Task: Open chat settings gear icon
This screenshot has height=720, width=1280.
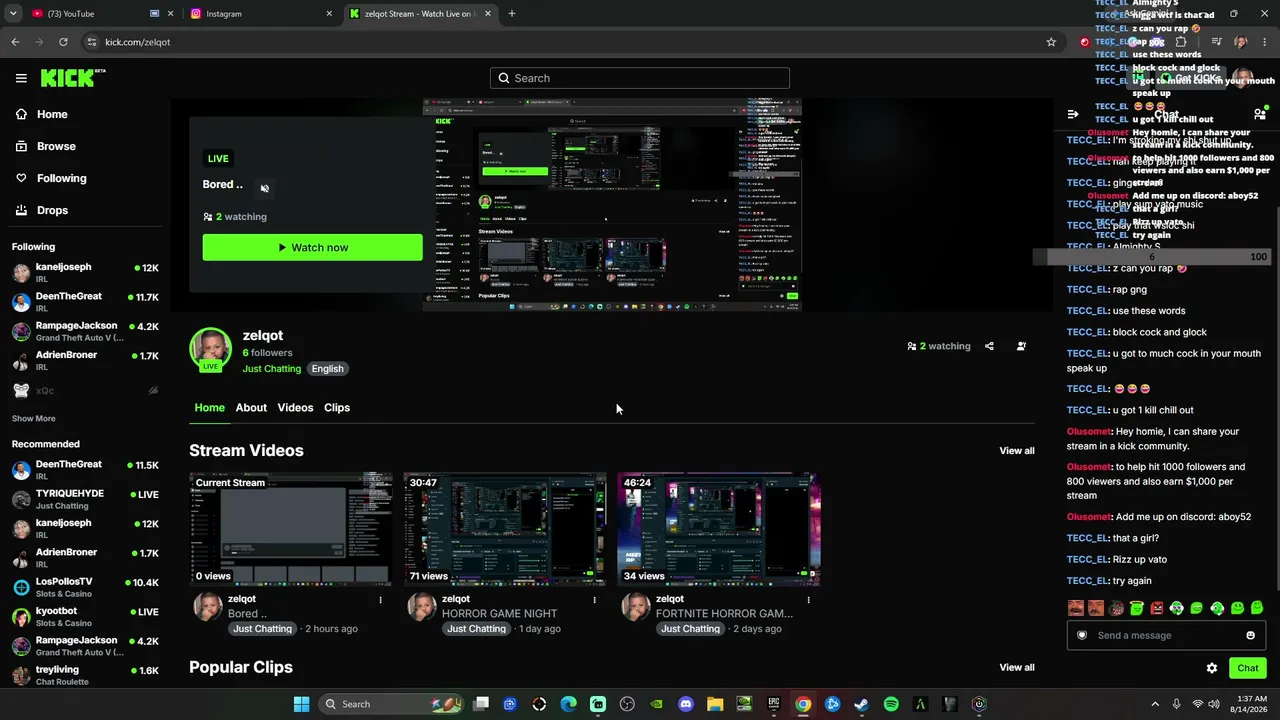Action: point(1212,668)
